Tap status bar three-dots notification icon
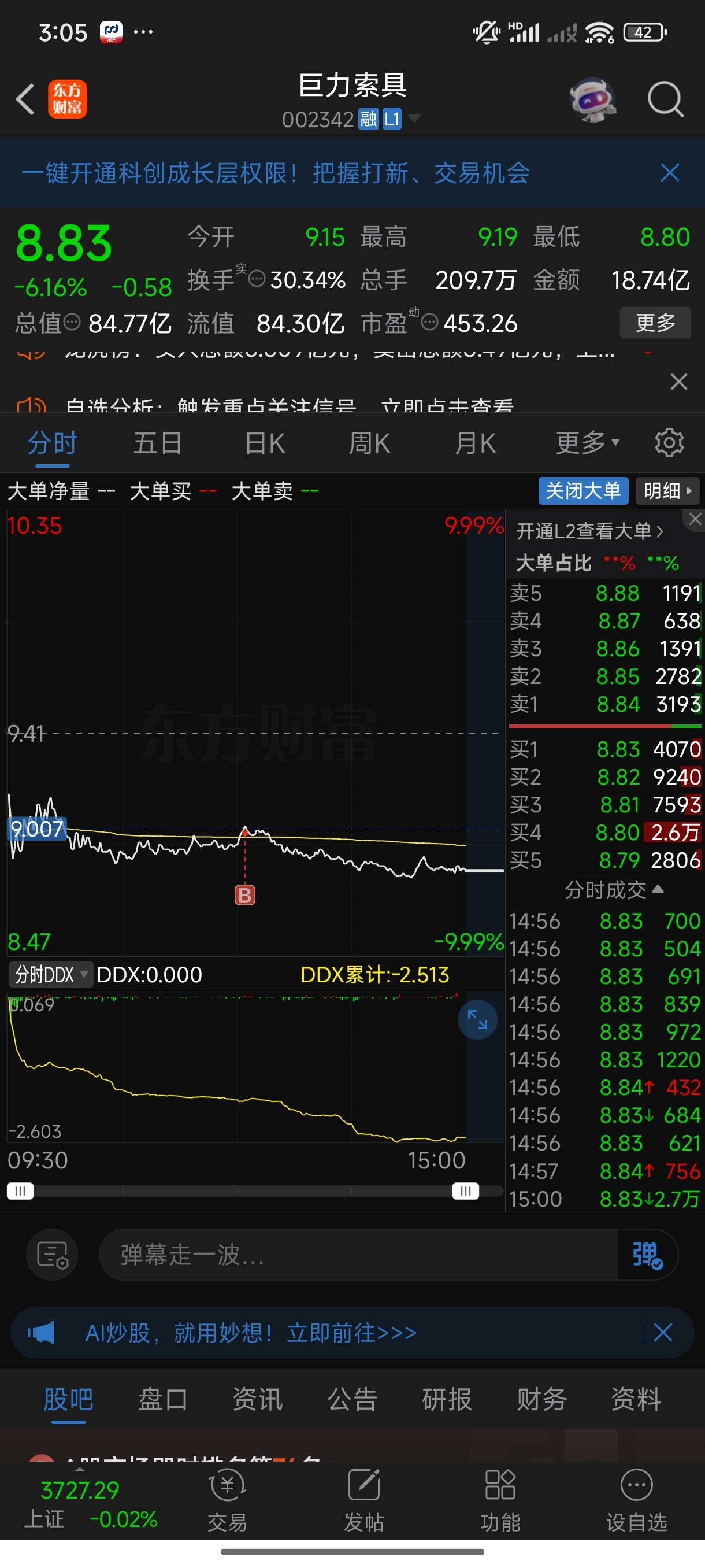 click(143, 31)
